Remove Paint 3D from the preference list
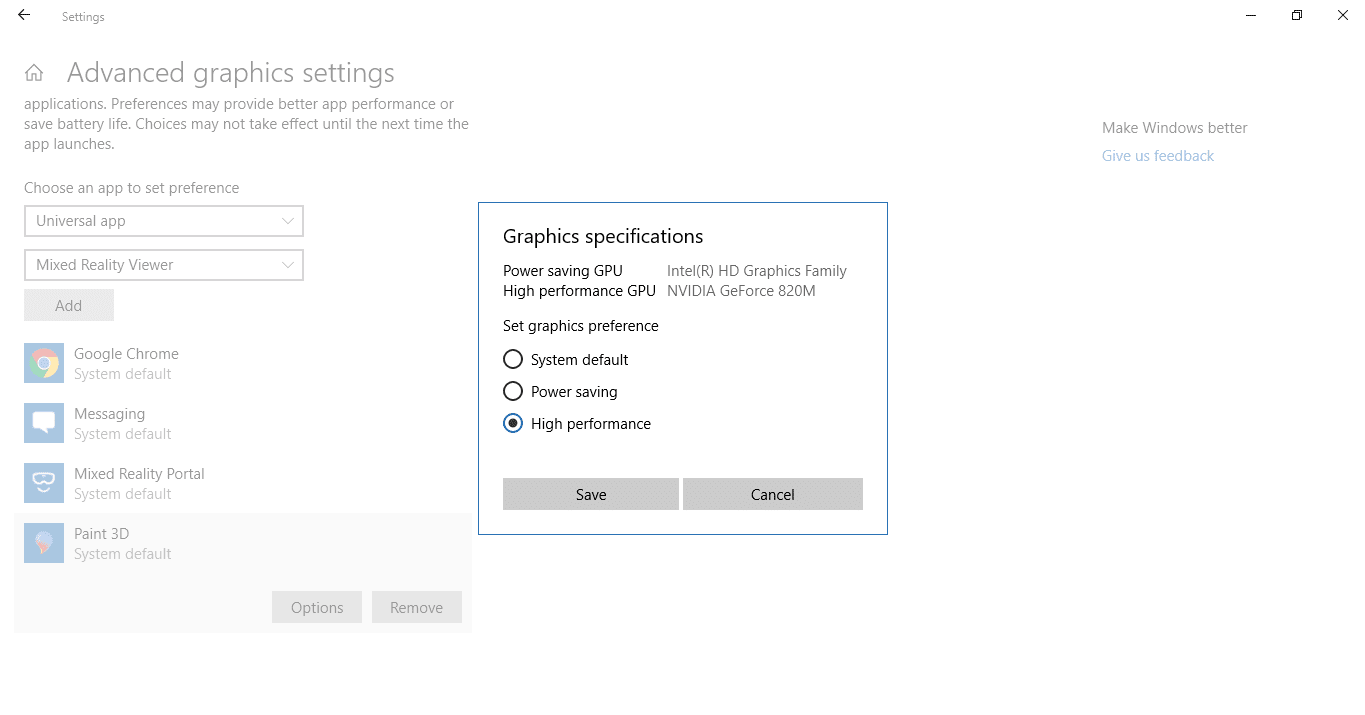This screenshot has height=715, width=1365. tap(417, 607)
